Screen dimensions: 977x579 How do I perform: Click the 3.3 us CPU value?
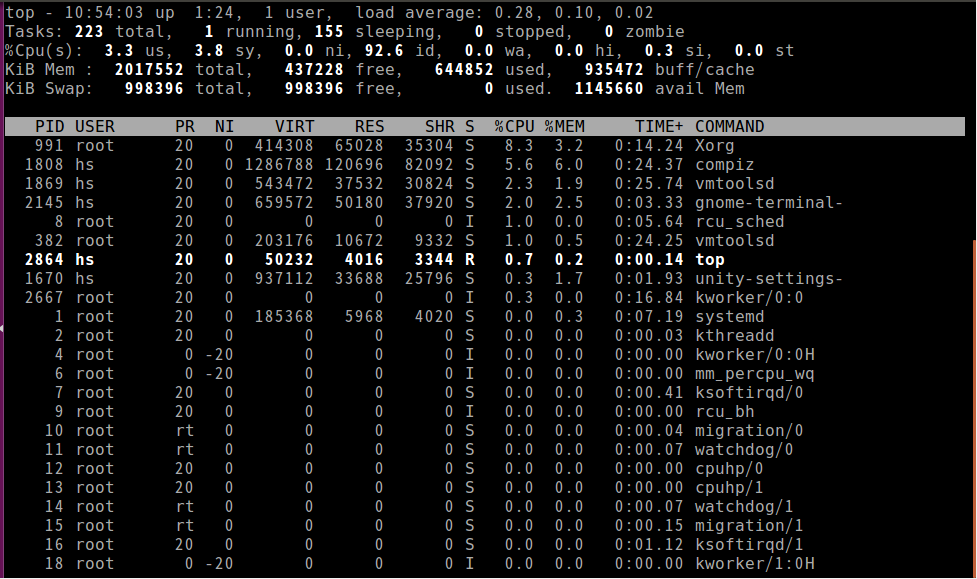pyautogui.click(x=120, y=50)
